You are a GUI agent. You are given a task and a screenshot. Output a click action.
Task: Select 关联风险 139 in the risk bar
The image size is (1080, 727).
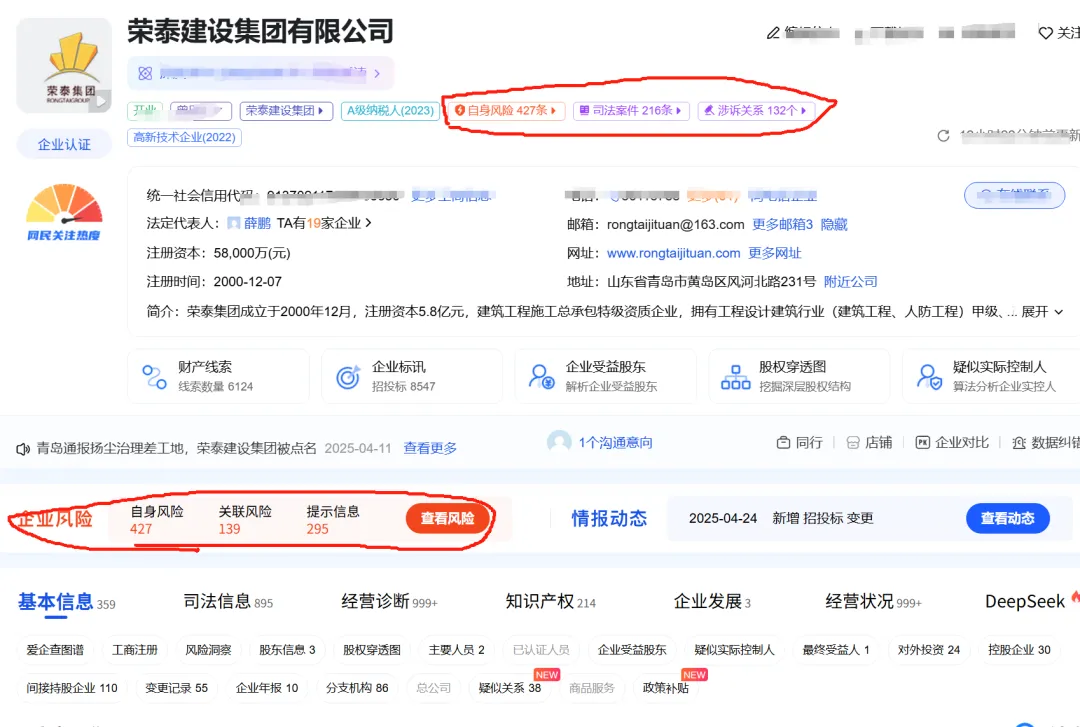click(x=245, y=520)
